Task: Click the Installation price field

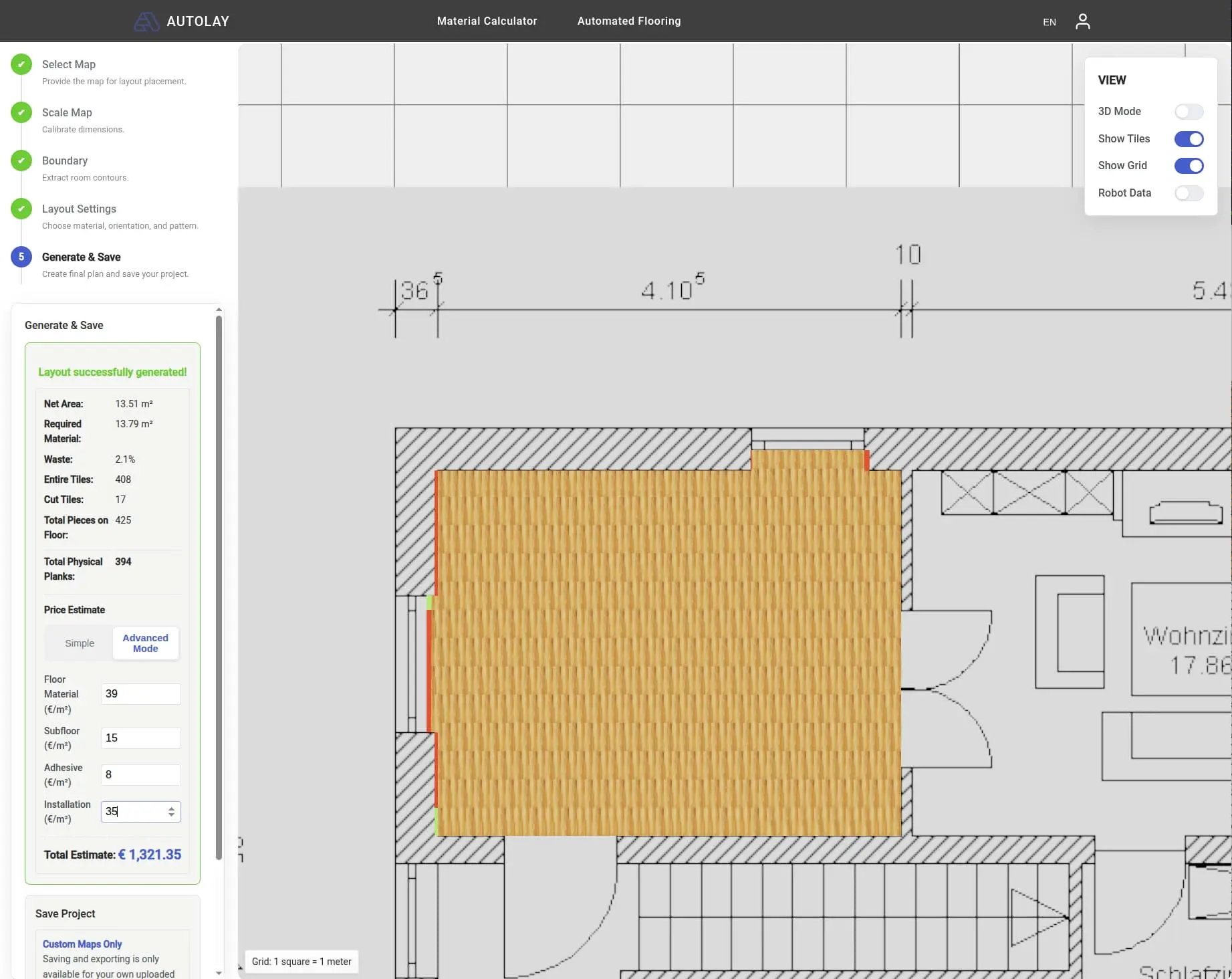Action: tap(141, 812)
